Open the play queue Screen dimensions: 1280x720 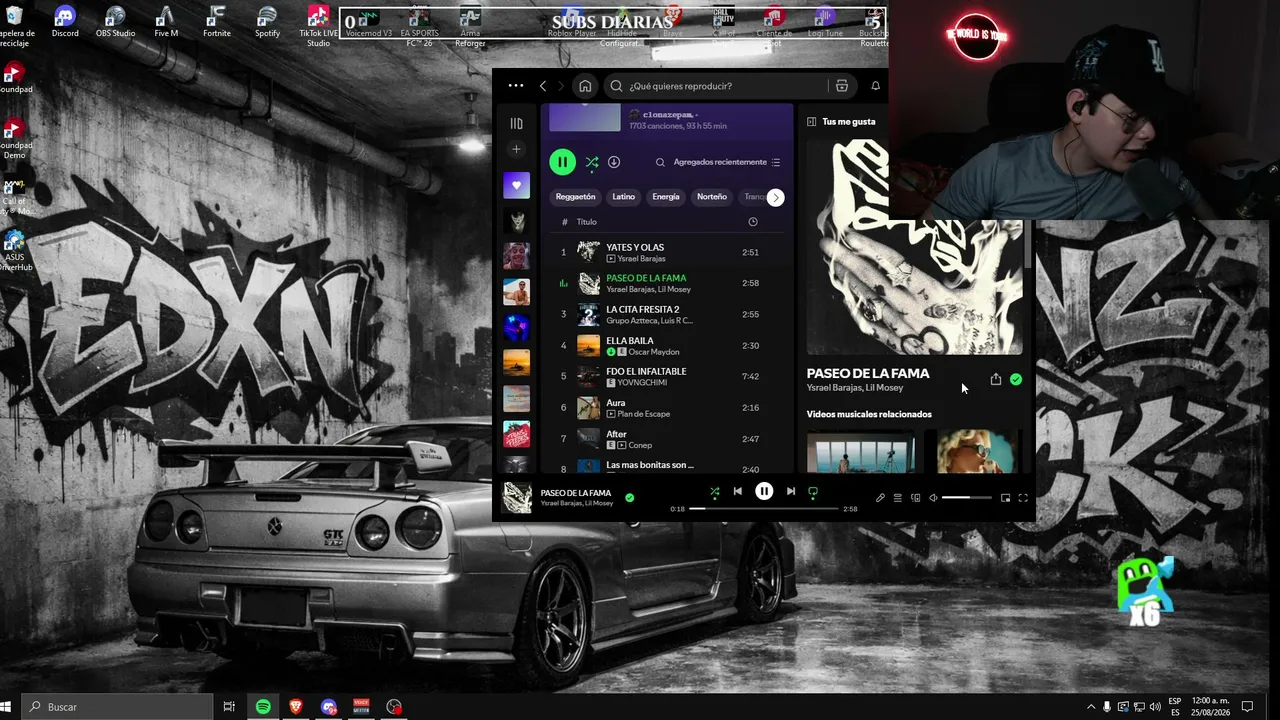pos(898,498)
